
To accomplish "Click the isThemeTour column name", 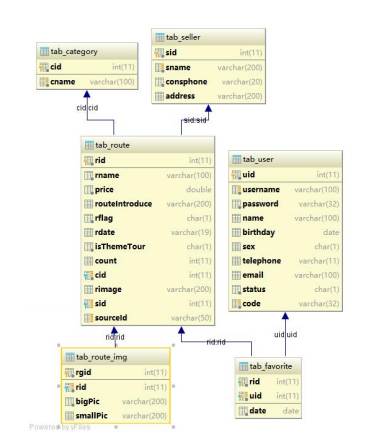I will (120, 247).
